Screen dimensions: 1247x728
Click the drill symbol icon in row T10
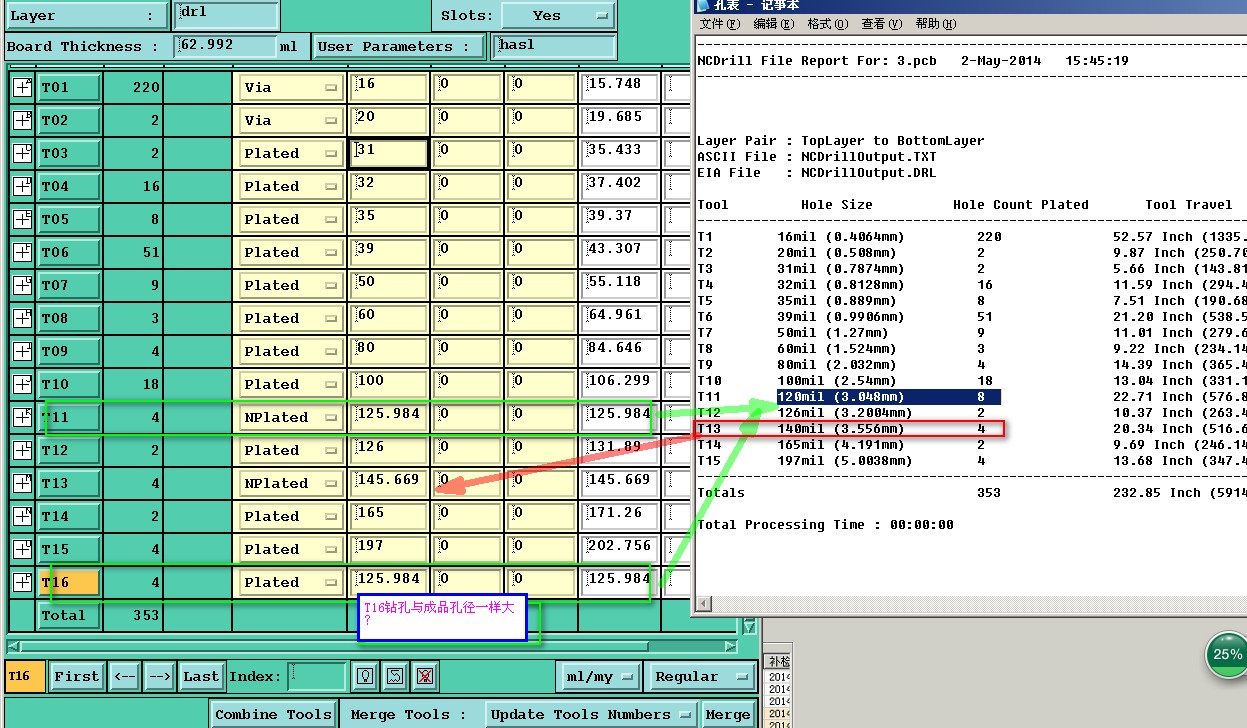pyautogui.click(x=22, y=385)
